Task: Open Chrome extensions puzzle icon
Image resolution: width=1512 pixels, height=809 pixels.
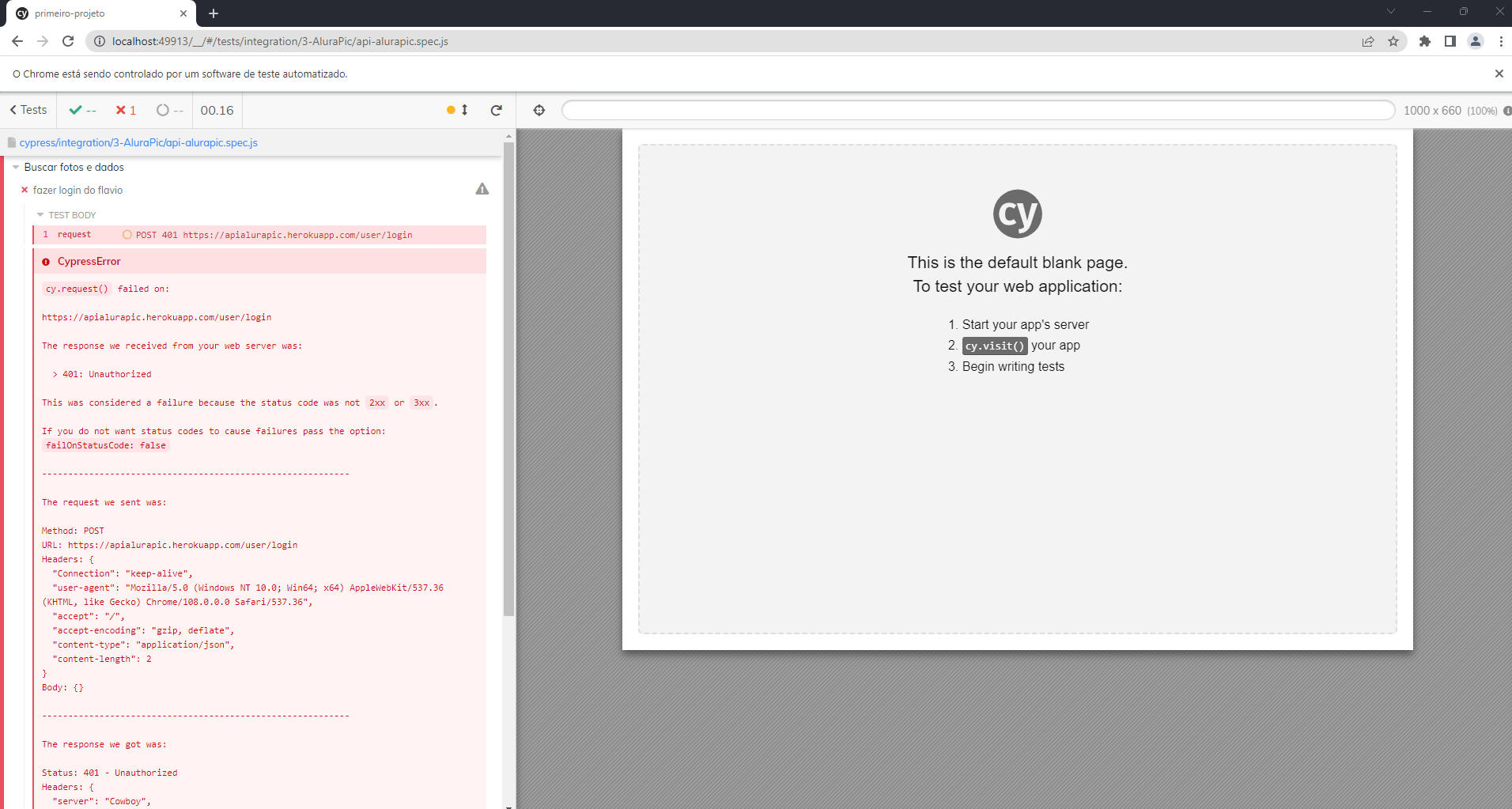Action: (1425, 41)
